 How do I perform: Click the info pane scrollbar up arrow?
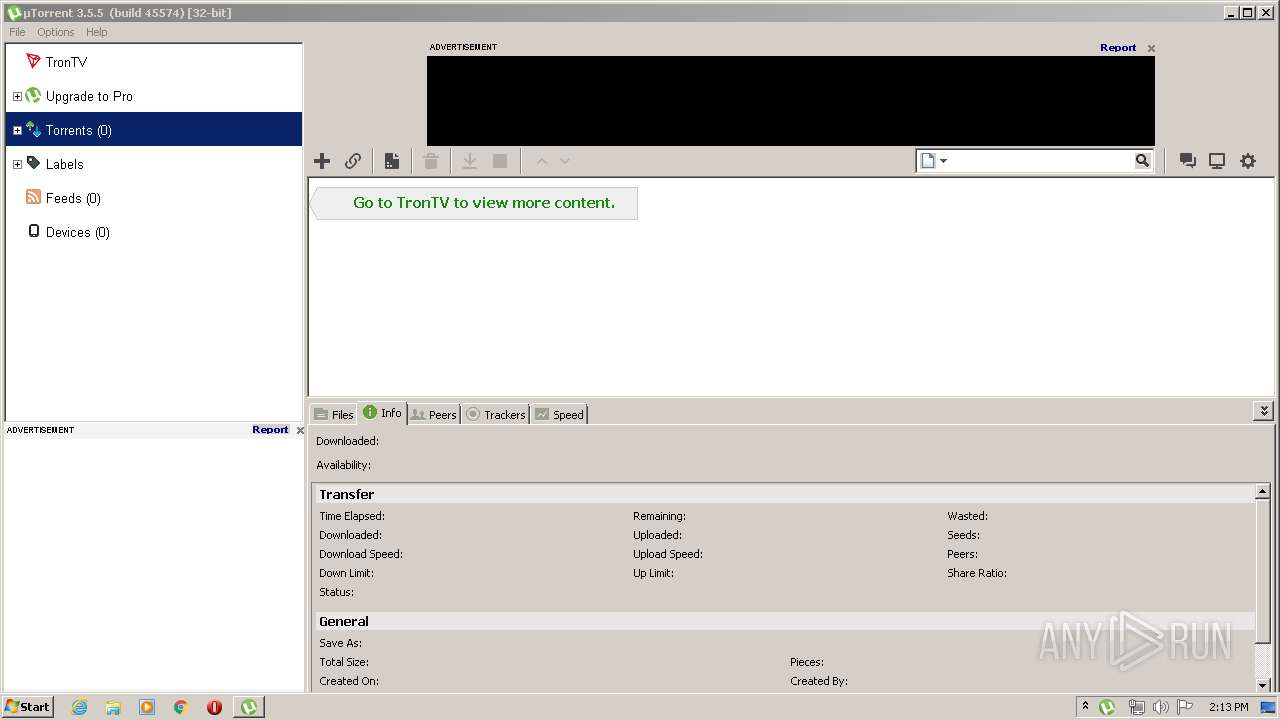tap(1263, 491)
